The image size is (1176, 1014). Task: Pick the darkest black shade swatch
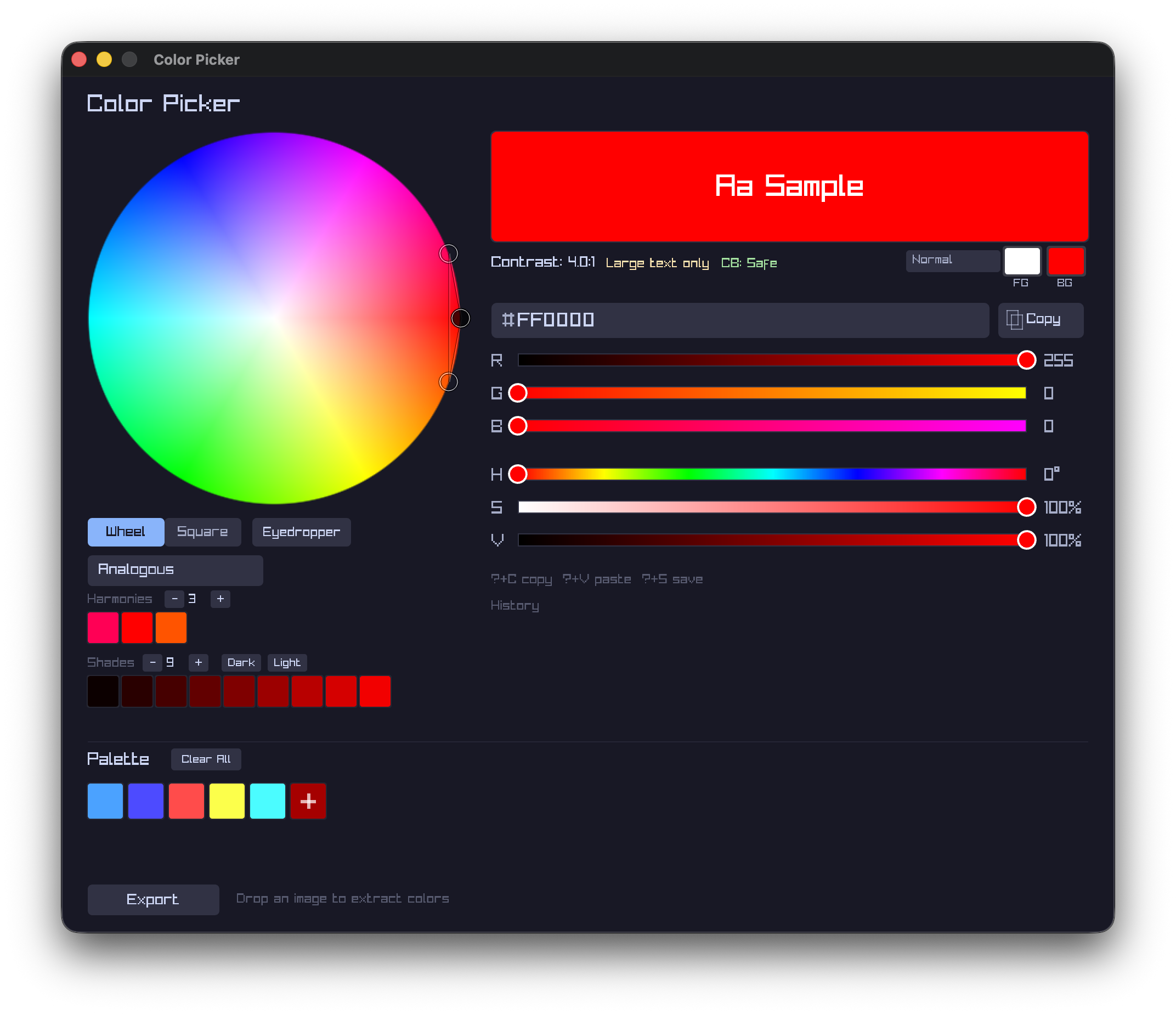(x=103, y=691)
